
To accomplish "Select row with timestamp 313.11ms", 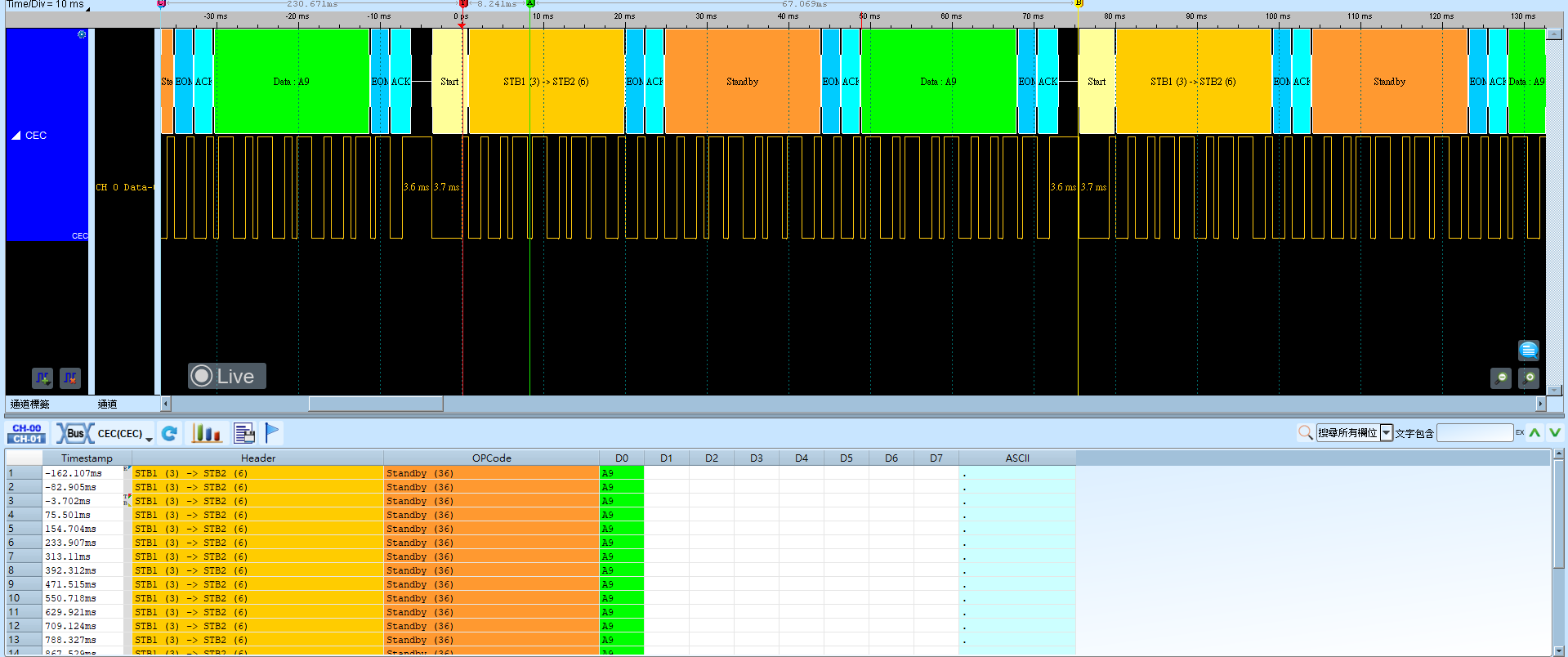I will [539, 556].
